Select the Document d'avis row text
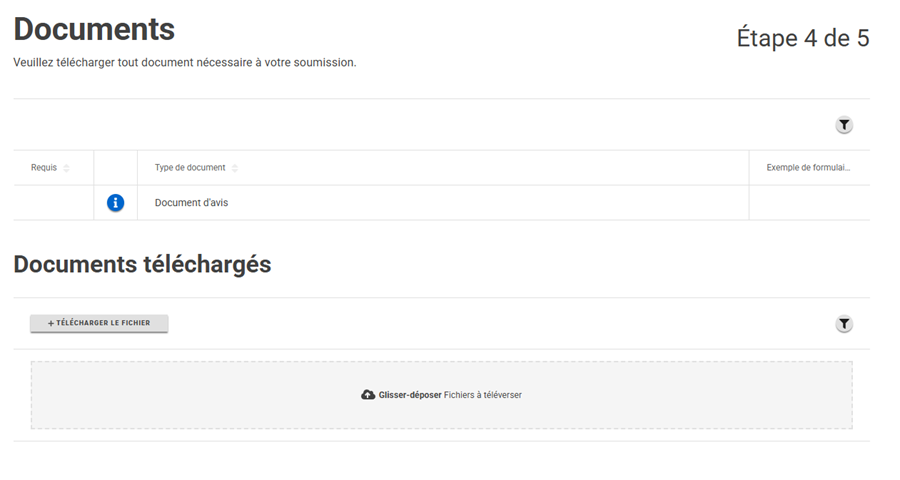 [191, 203]
